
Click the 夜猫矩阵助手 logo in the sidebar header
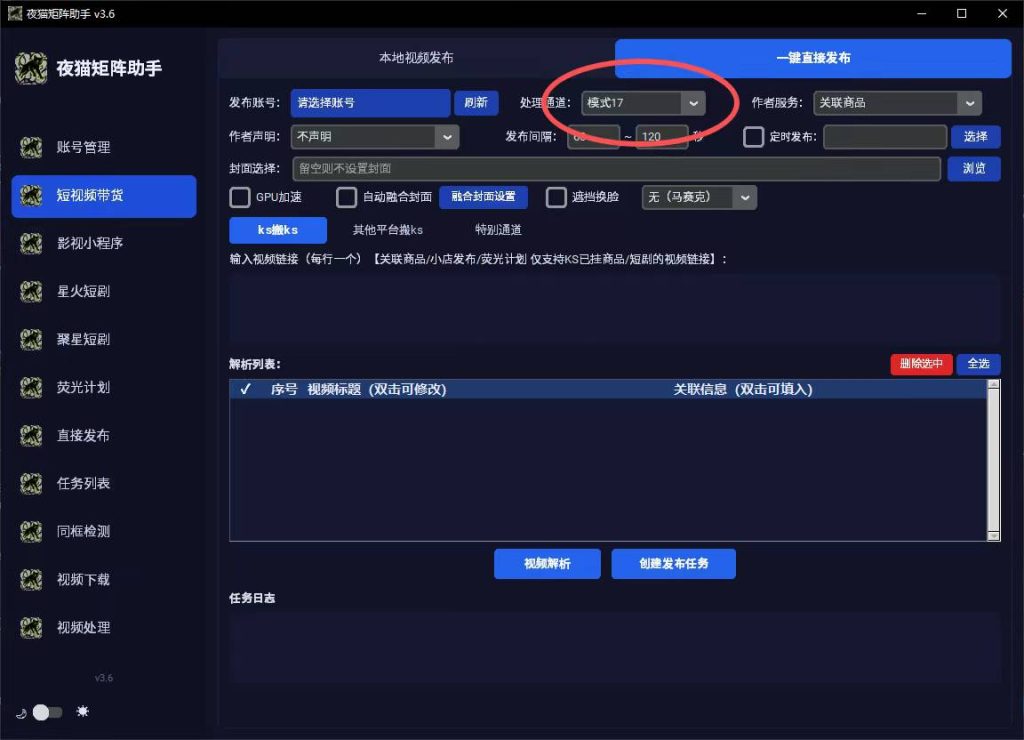tap(31, 68)
